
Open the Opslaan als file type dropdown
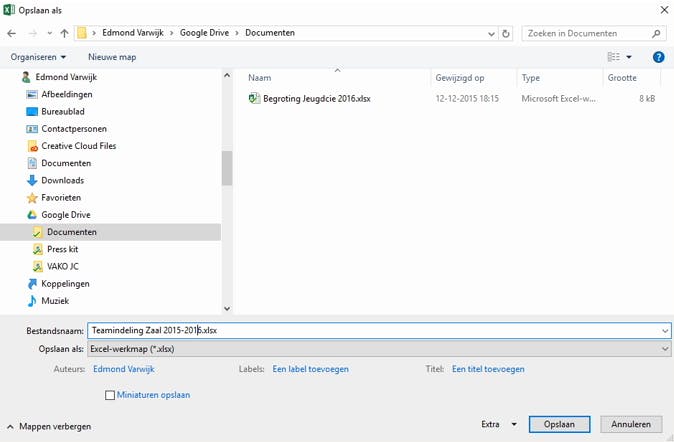(665, 349)
